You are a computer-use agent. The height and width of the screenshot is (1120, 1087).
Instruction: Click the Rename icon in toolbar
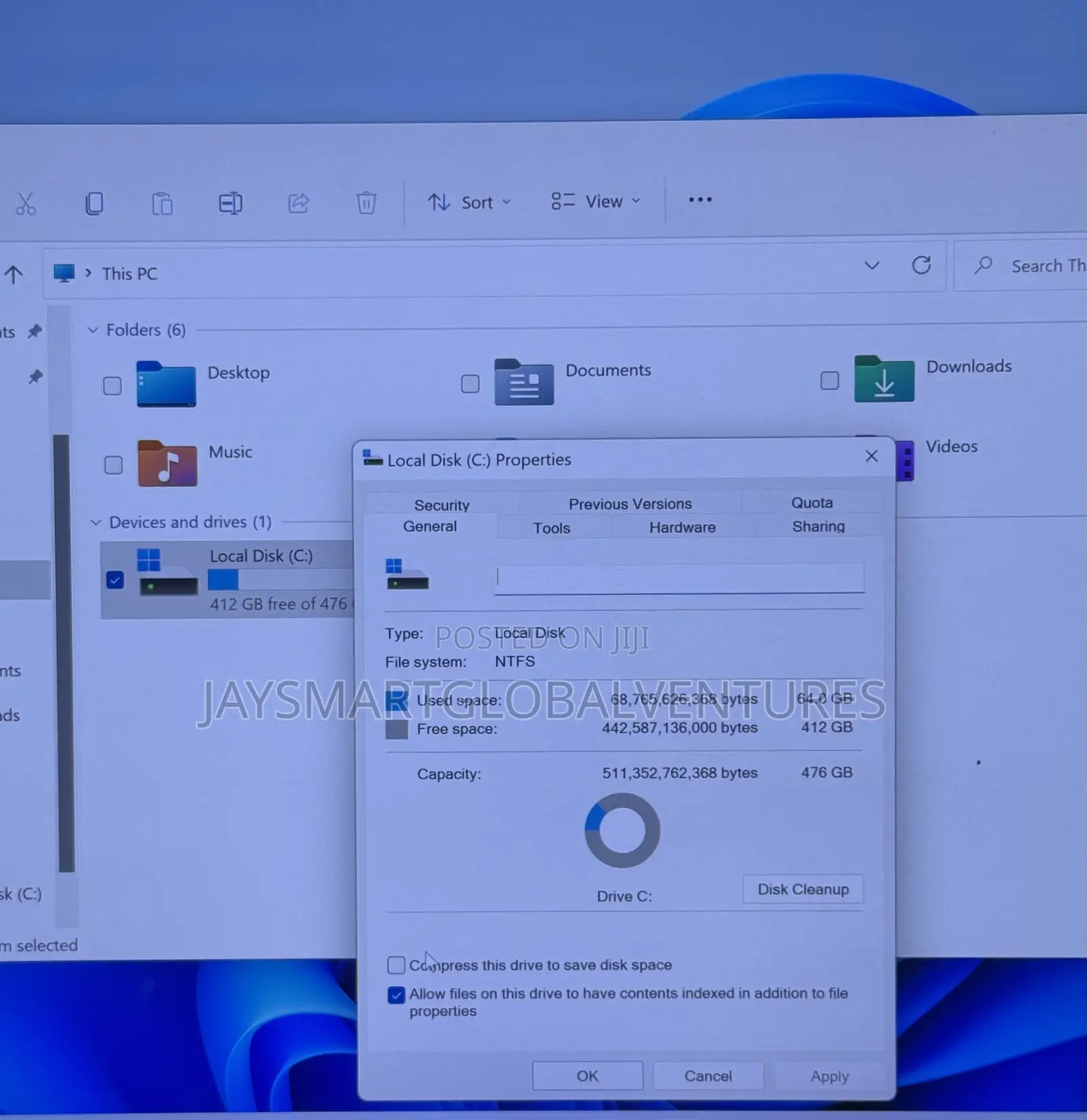[230, 203]
